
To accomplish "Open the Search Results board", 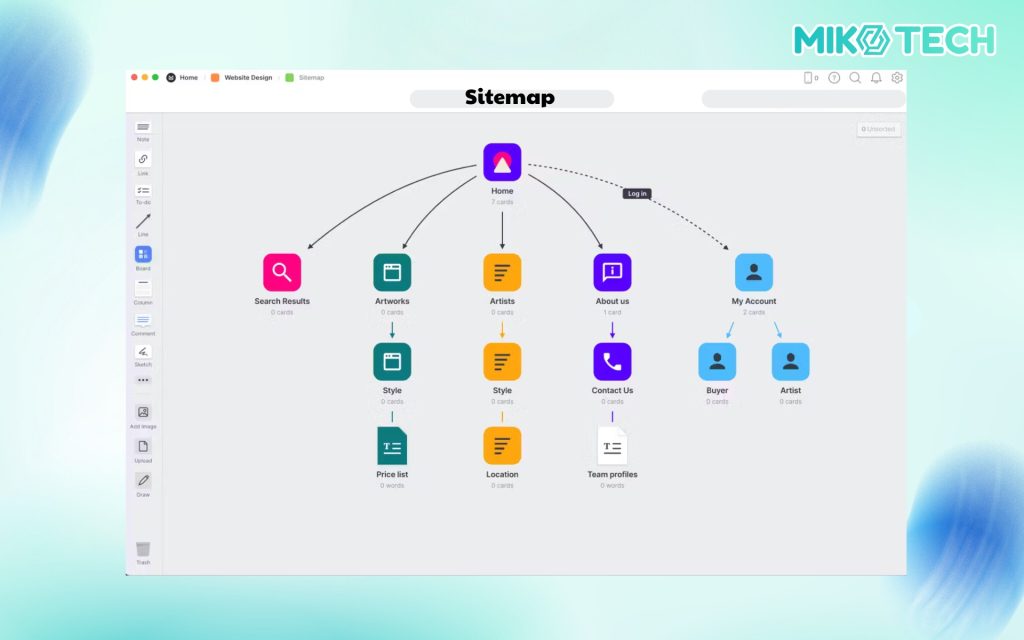I will (x=282, y=273).
